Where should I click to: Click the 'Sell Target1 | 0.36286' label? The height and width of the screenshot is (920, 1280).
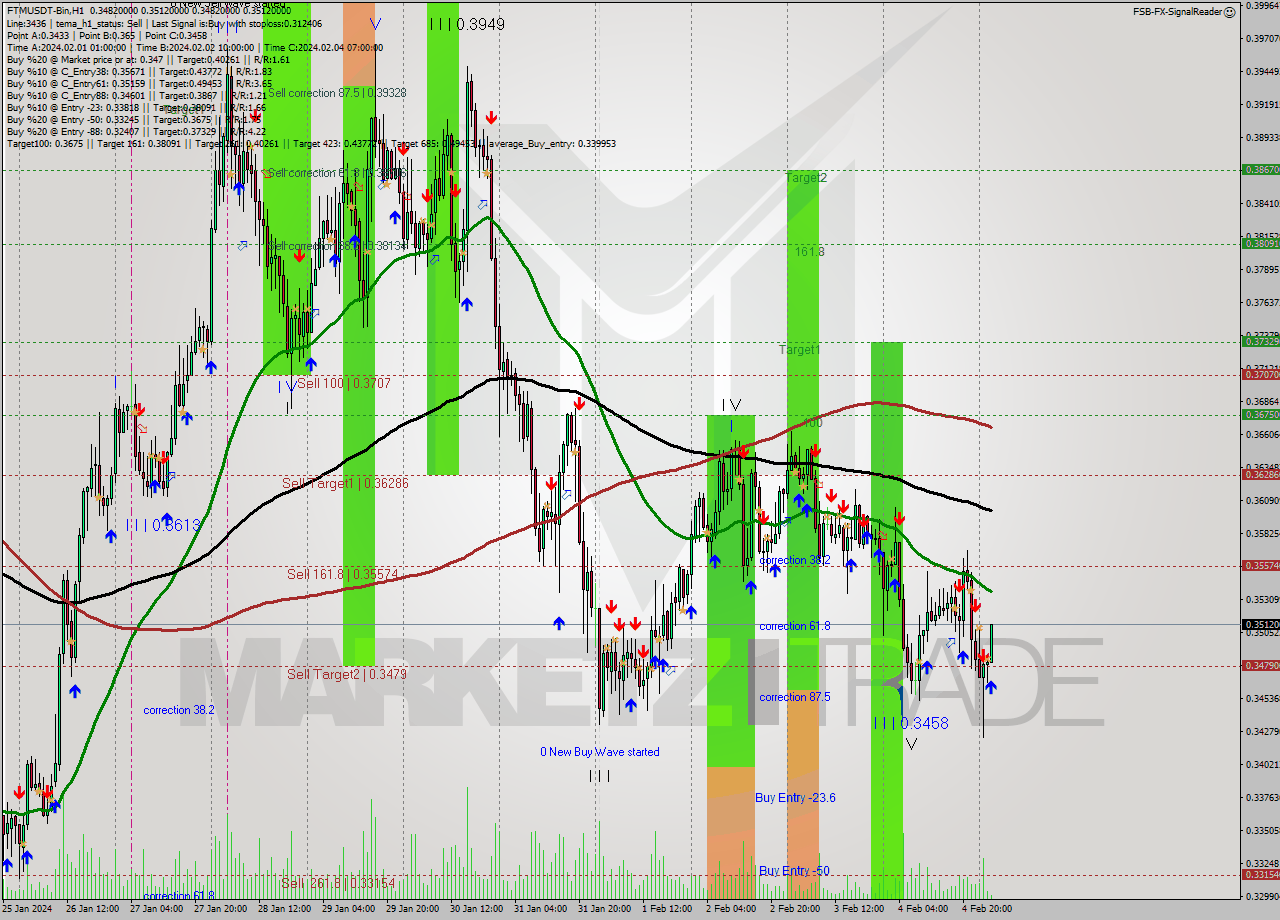pos(345,483)
